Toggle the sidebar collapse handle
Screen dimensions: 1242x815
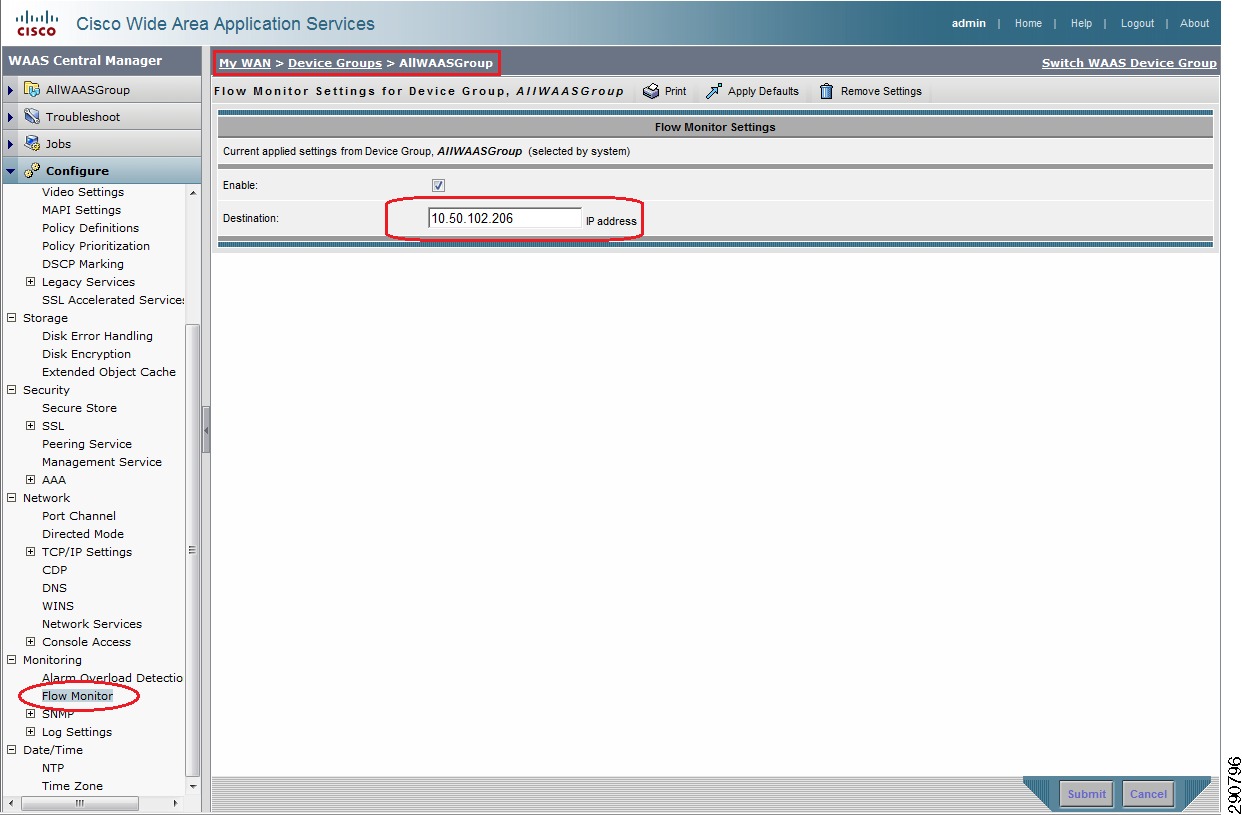point(206,430)
